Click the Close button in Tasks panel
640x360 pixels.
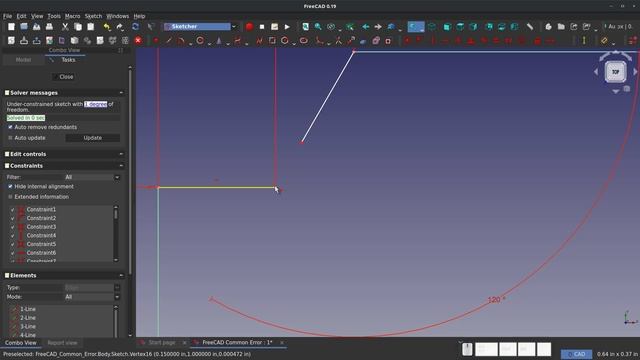click(x=63, y=77)
